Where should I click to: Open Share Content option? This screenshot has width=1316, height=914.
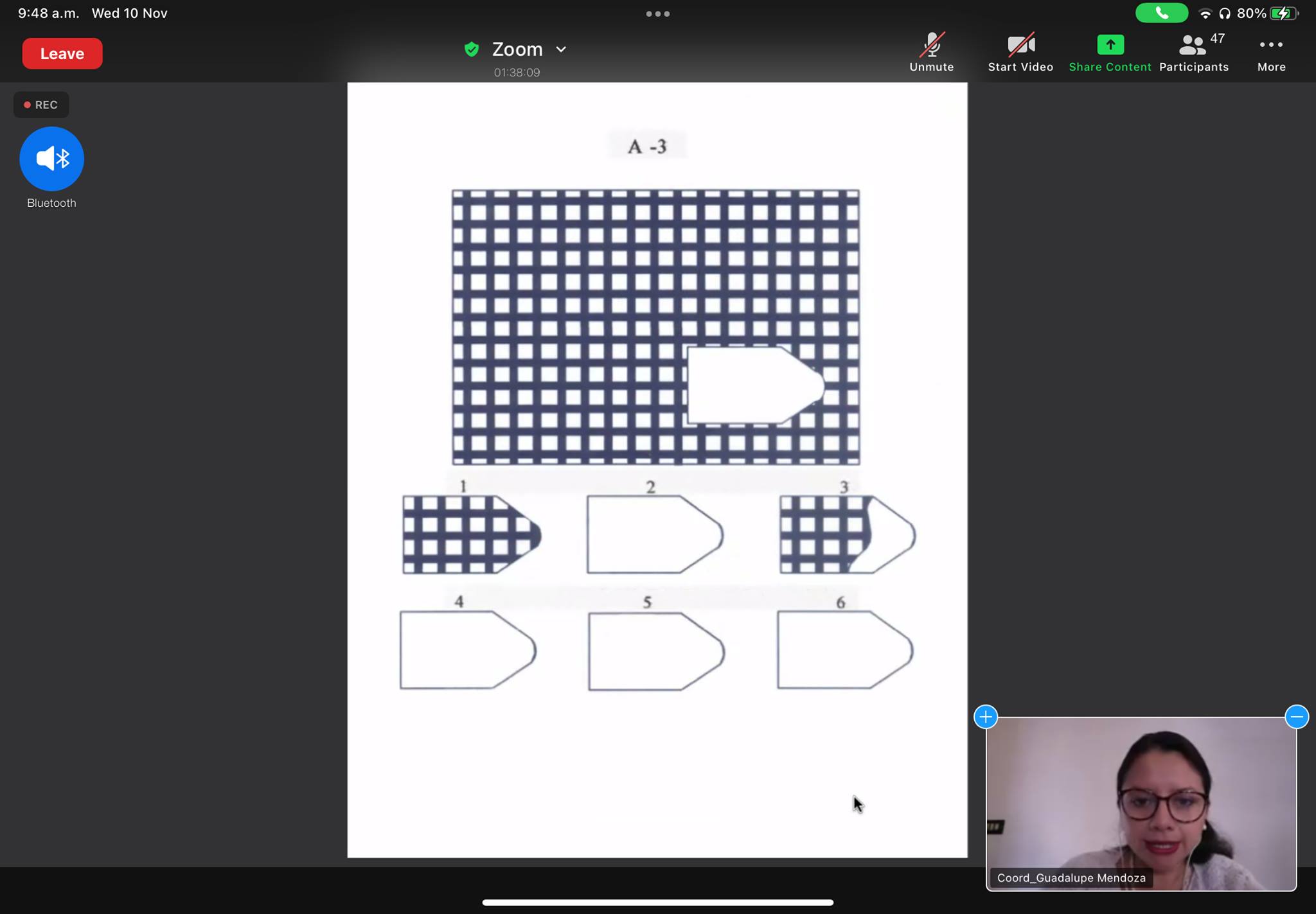[x=1110, y=52]
